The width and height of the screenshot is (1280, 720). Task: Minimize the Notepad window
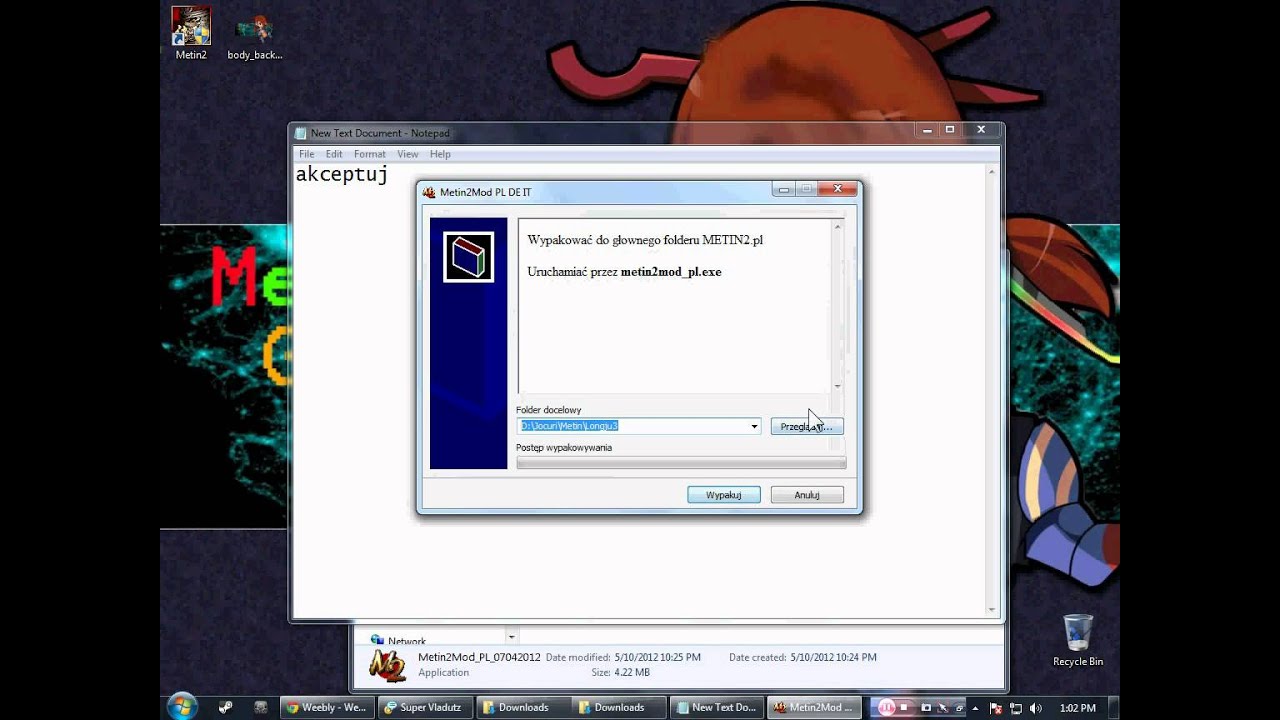928,130
